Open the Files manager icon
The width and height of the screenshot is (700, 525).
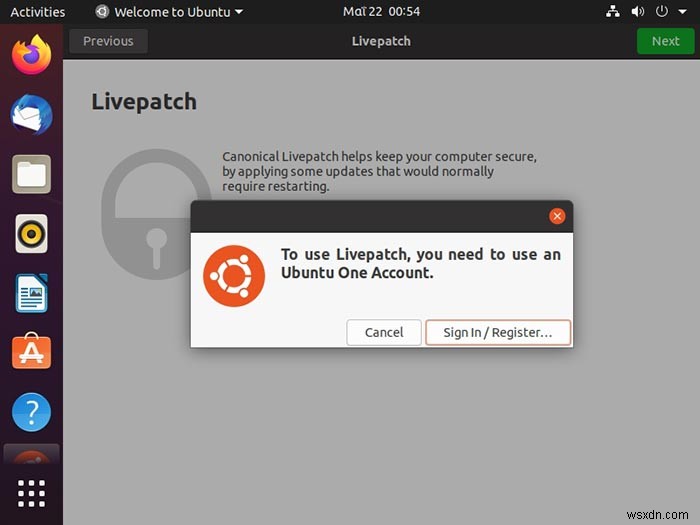pos(31,174)
